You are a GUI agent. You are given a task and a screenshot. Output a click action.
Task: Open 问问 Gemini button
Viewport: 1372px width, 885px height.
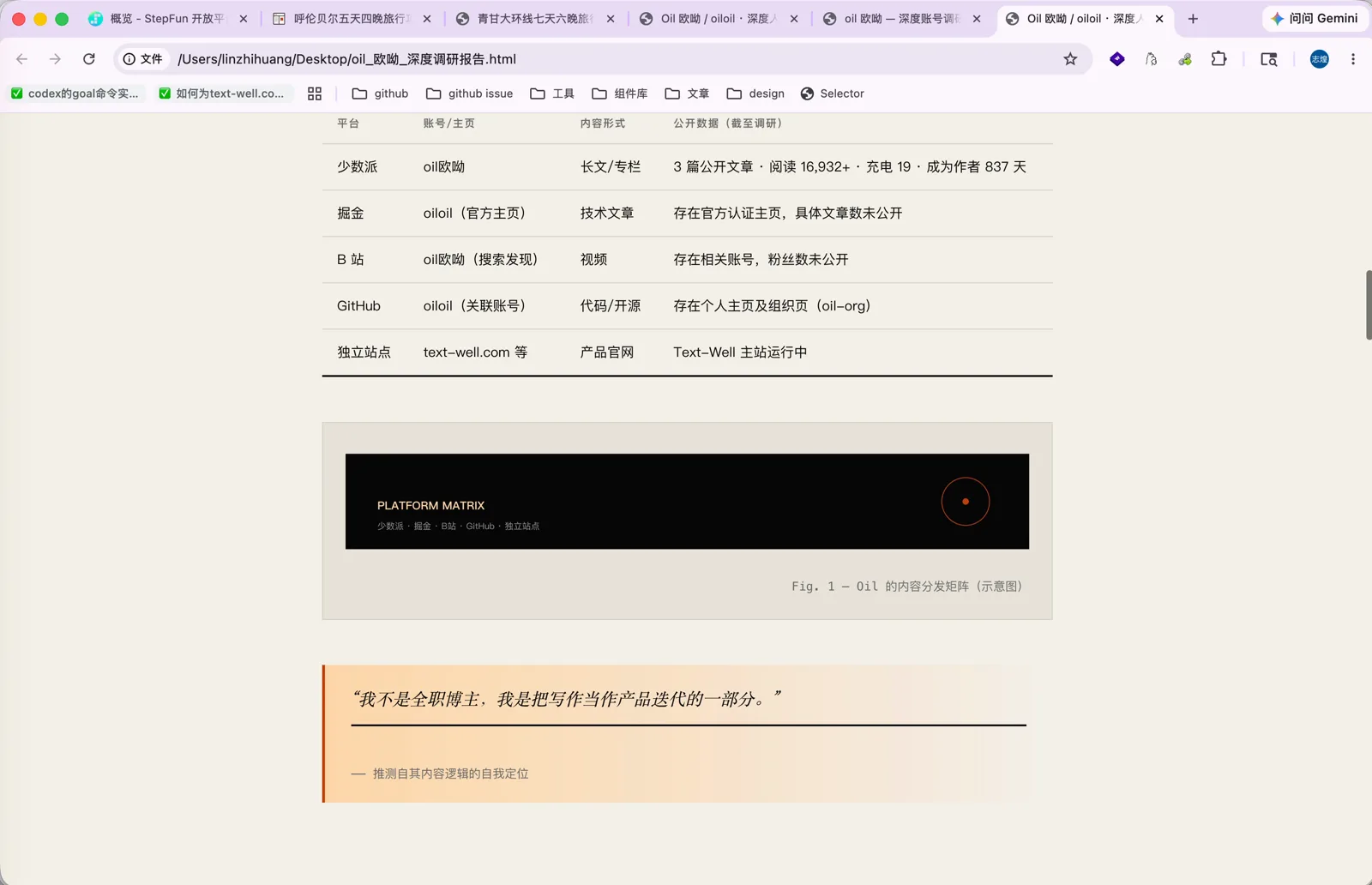coord(1315,19)
